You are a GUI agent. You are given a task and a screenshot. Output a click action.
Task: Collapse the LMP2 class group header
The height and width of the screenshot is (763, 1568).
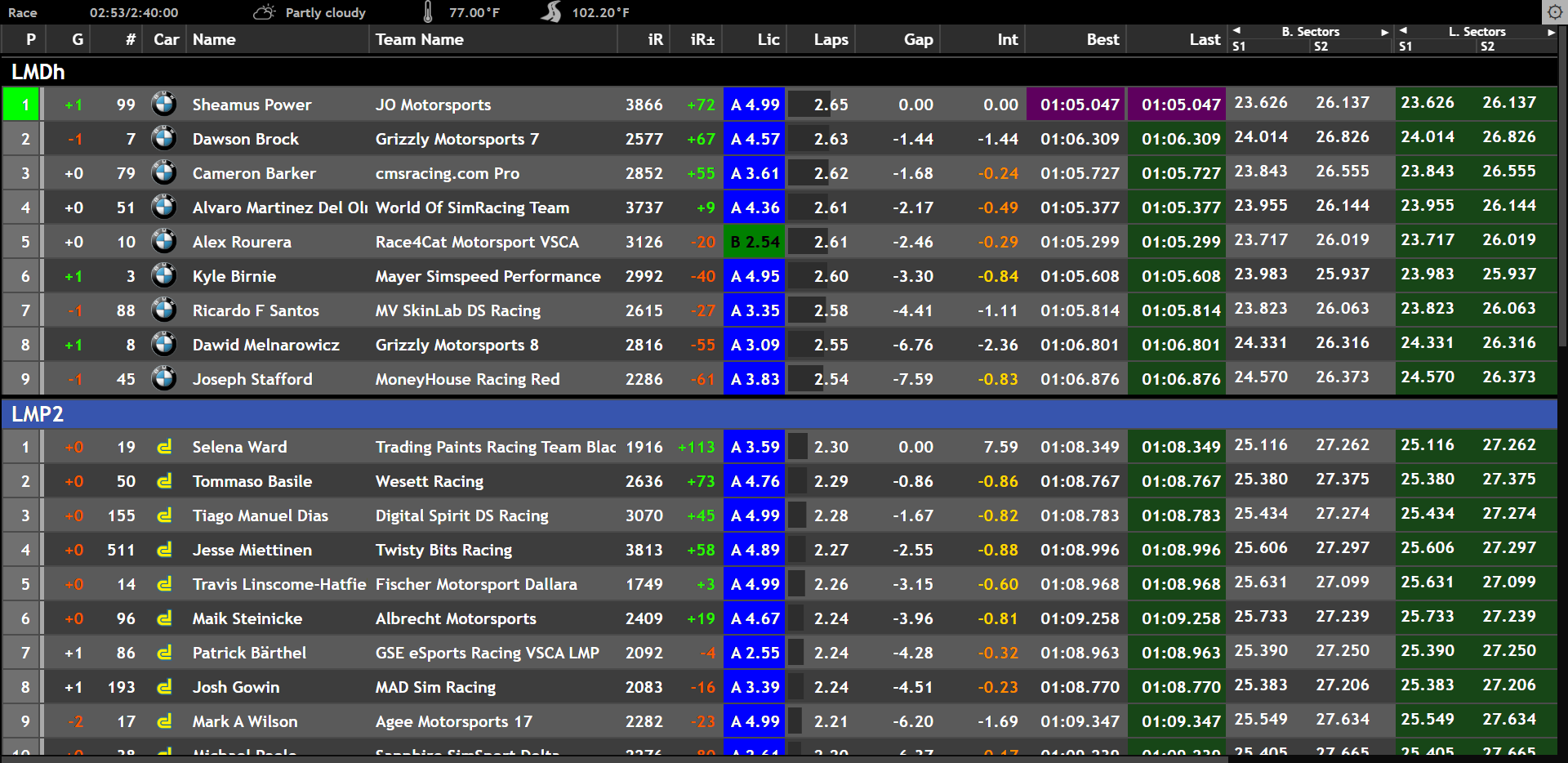coord(38,414)
